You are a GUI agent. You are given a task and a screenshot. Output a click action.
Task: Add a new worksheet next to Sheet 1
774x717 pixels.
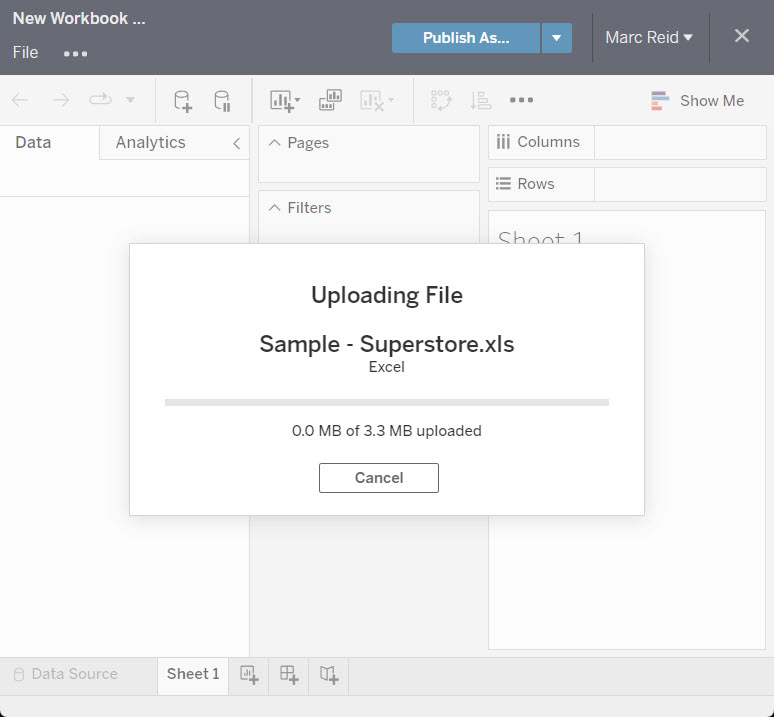coord(249,675)
